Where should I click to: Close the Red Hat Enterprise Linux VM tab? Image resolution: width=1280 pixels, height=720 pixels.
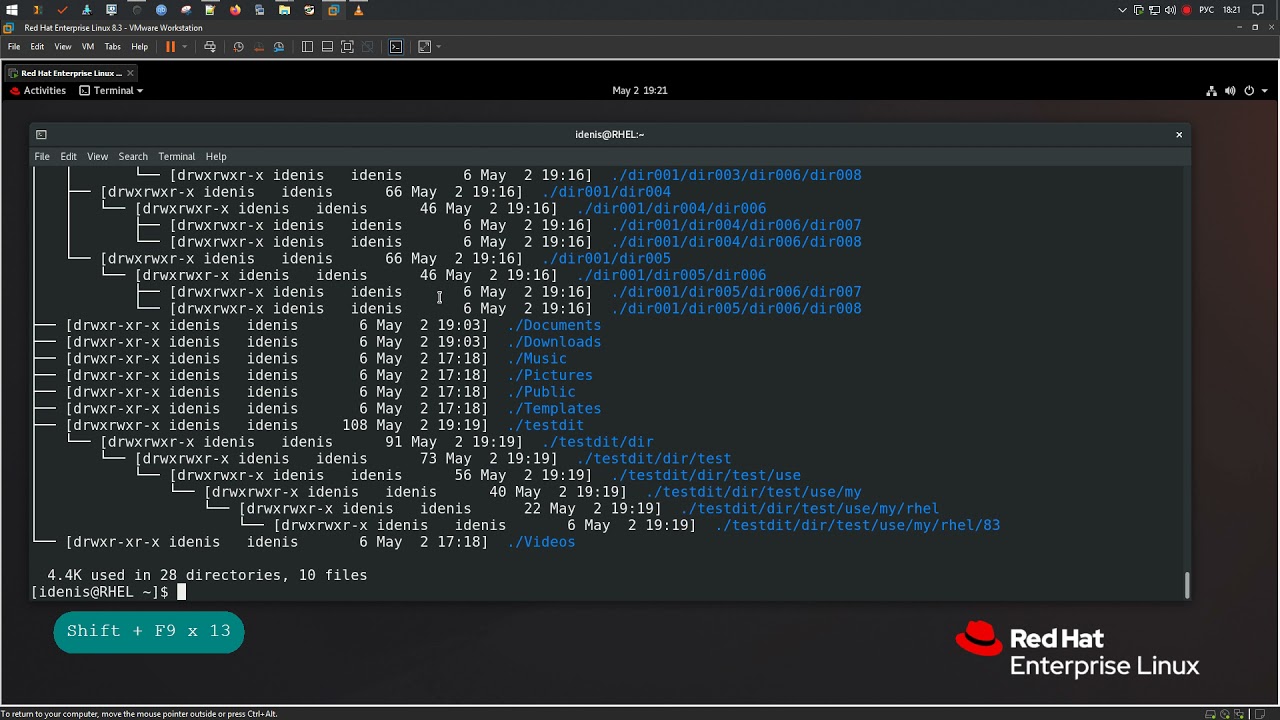pyautogui.click(x=130, y=73)
